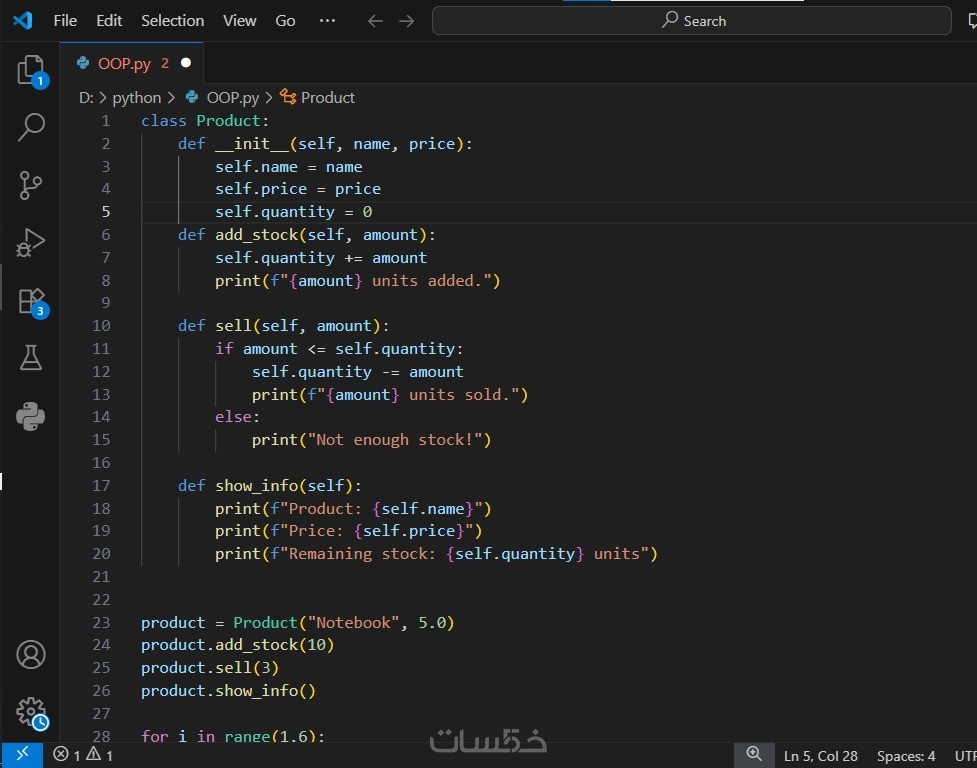Open the File menu
This screenshot has width=977, height=768.
pos(65,21)
